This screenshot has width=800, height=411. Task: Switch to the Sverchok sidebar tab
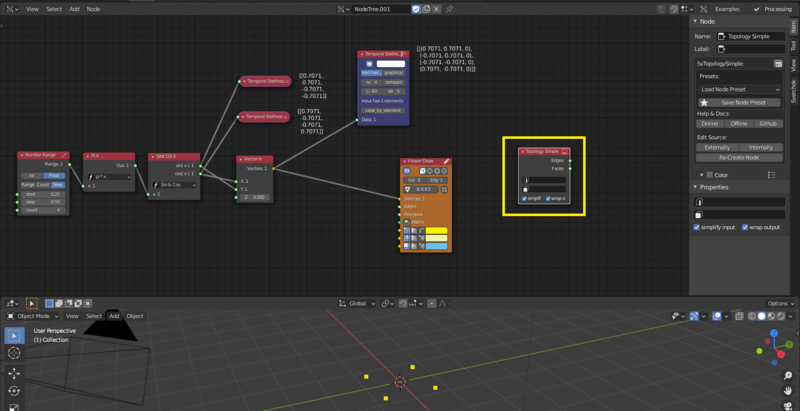(x=793, y=91)
